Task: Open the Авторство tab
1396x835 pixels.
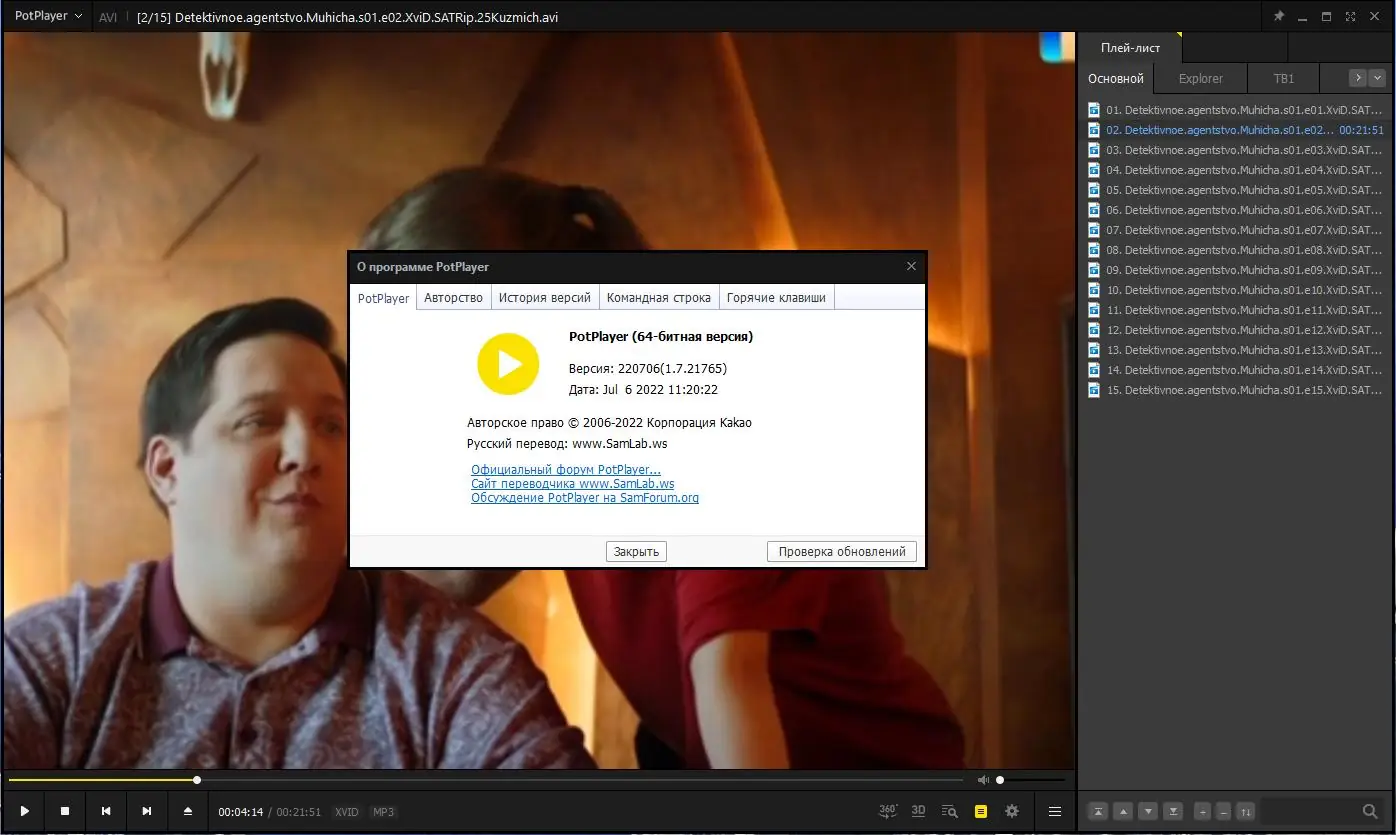Action: pos(453,298)
